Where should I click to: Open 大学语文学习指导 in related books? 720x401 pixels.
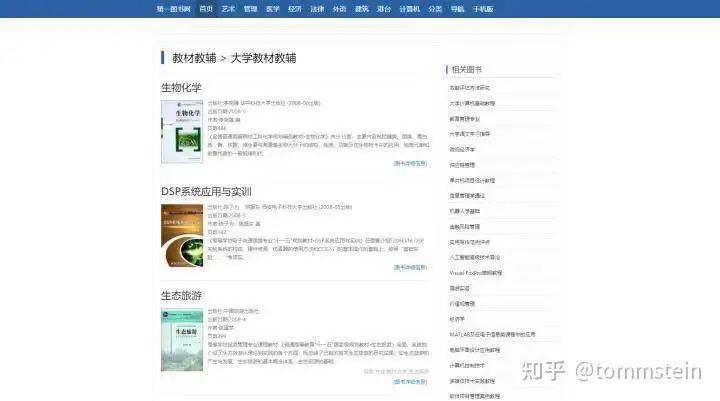[x=470, y=134]
